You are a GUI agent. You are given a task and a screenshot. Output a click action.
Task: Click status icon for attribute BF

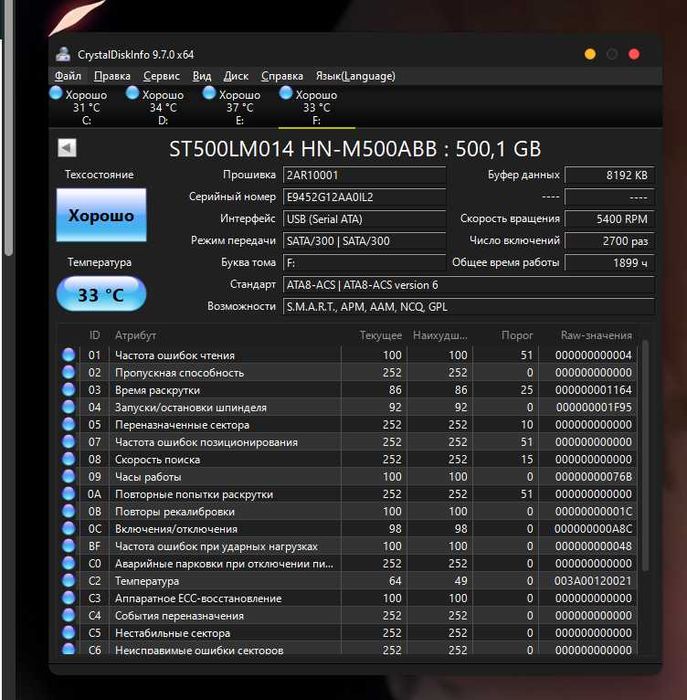[x=68, y=546]
